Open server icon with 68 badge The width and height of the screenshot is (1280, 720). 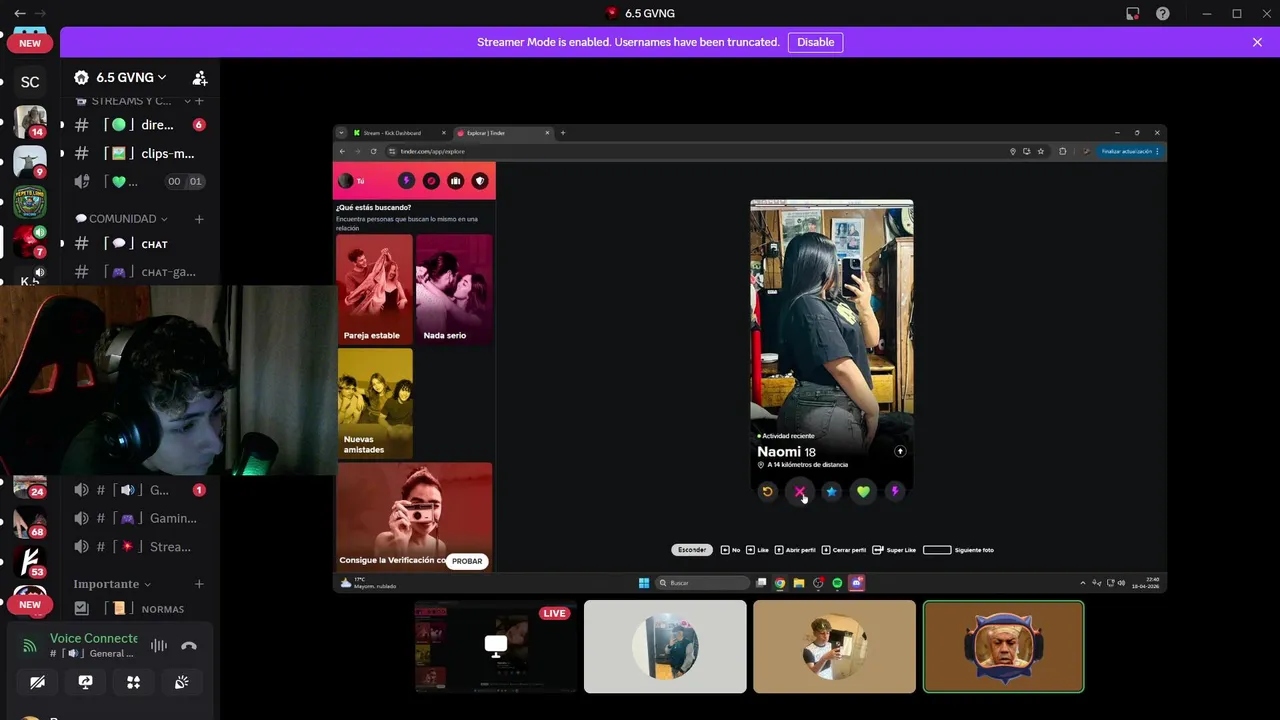tap(30, 522)
